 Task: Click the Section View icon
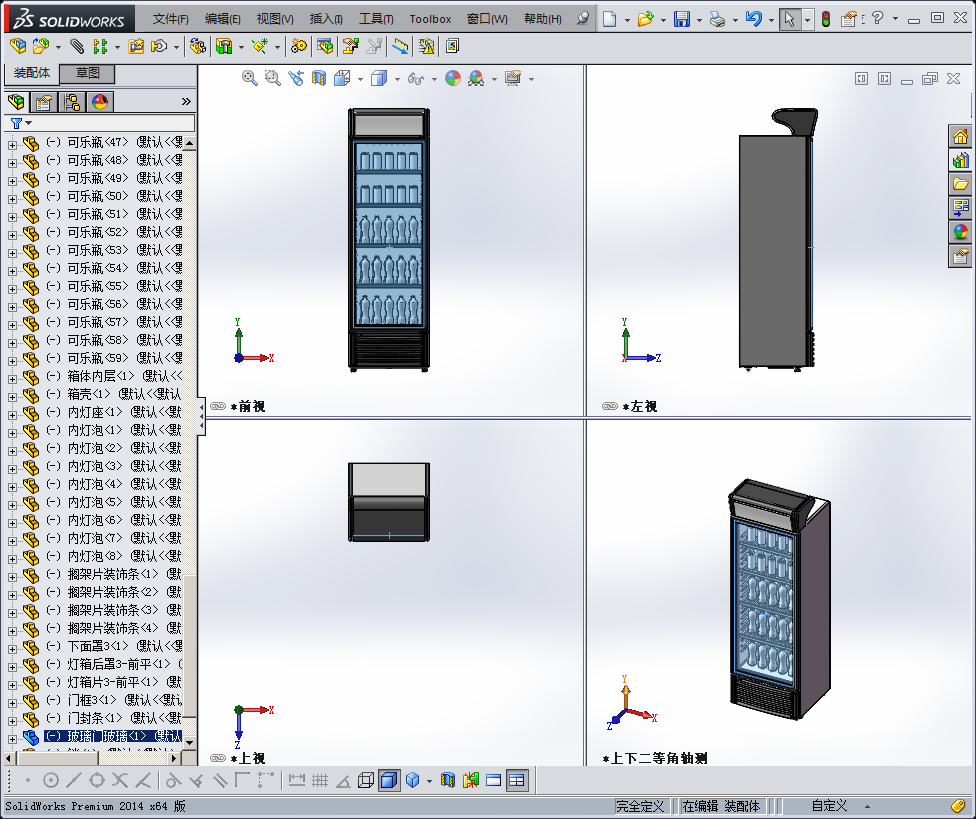coord(319,78)
